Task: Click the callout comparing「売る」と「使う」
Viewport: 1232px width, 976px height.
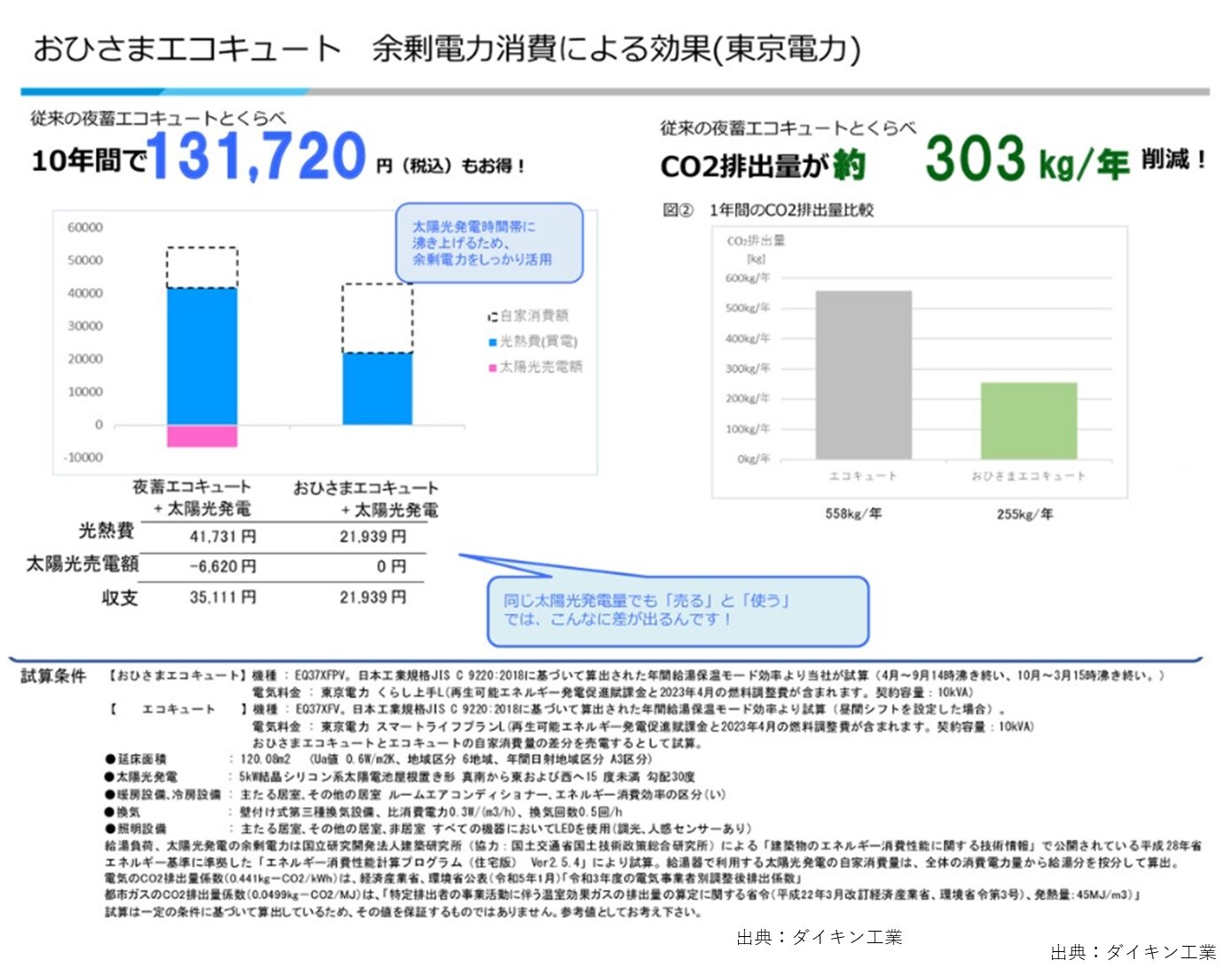Action: 678,610
